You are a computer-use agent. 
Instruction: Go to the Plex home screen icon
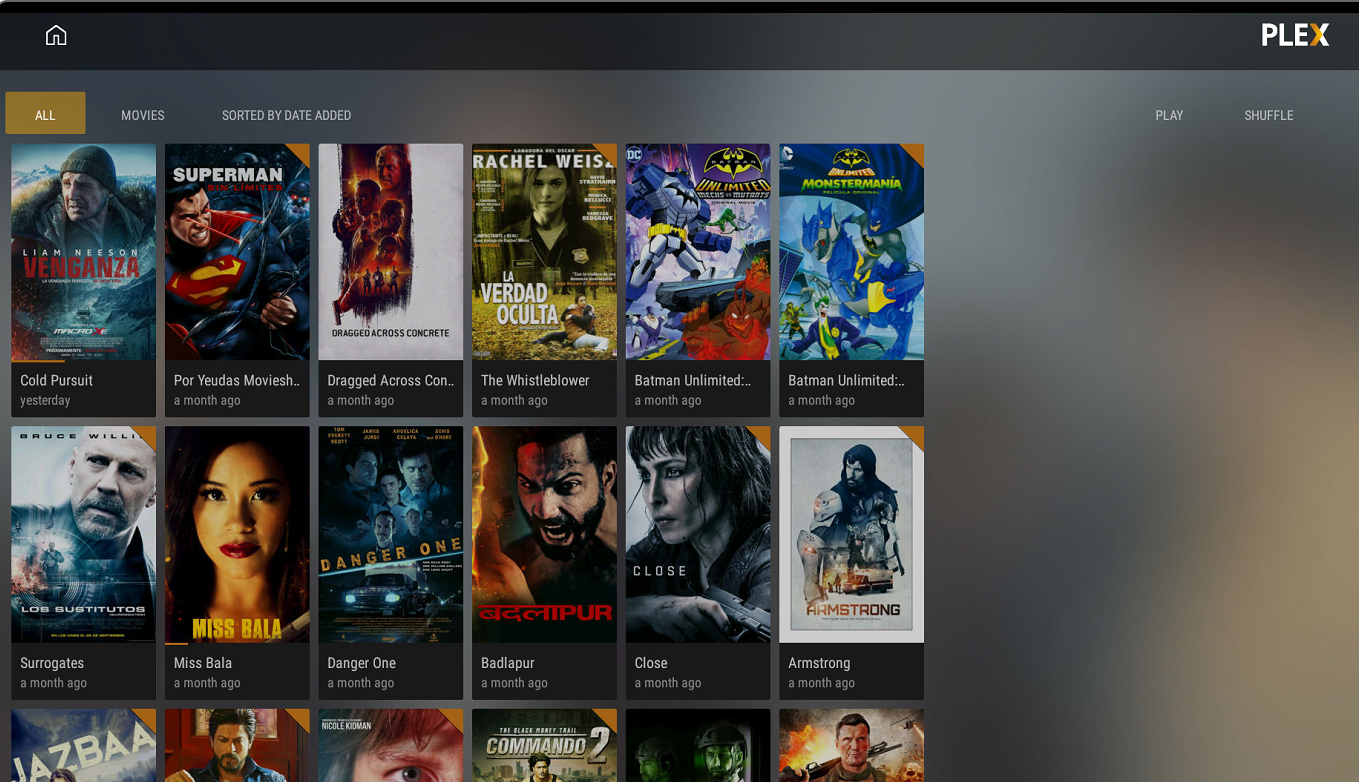coord(56,36)
